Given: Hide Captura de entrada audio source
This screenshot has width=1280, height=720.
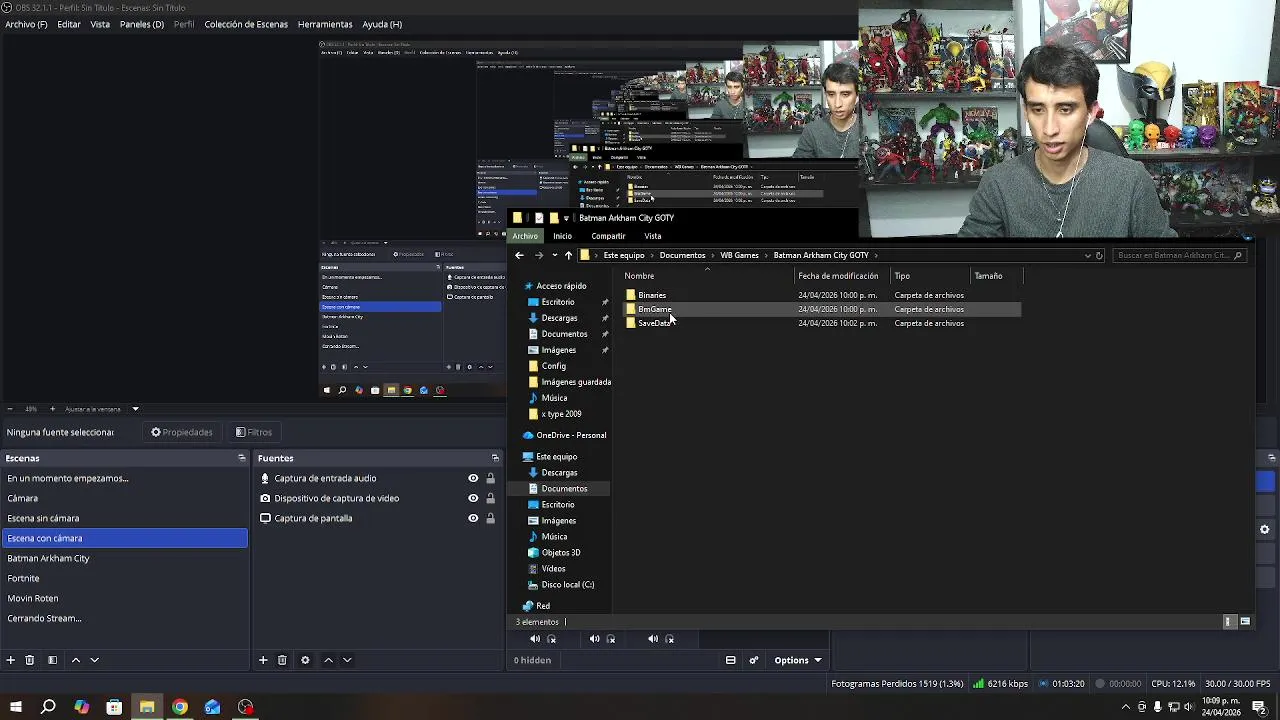Looking at the screenshot, I should (473, 478).
